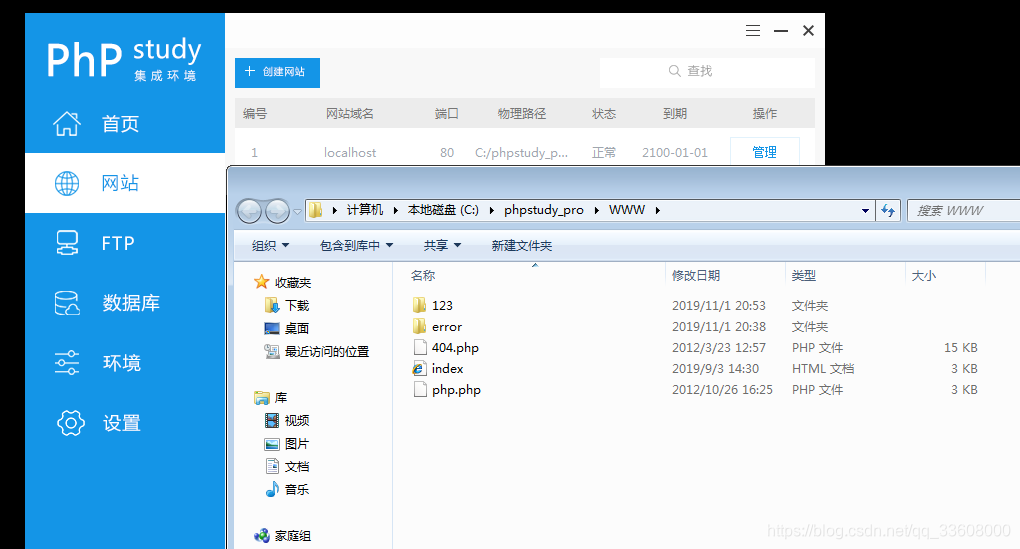This screenshot has height=549, width=1020.
Task: Expand the arrow after WWW in breadcrumb
Action: tap(658, 210)
